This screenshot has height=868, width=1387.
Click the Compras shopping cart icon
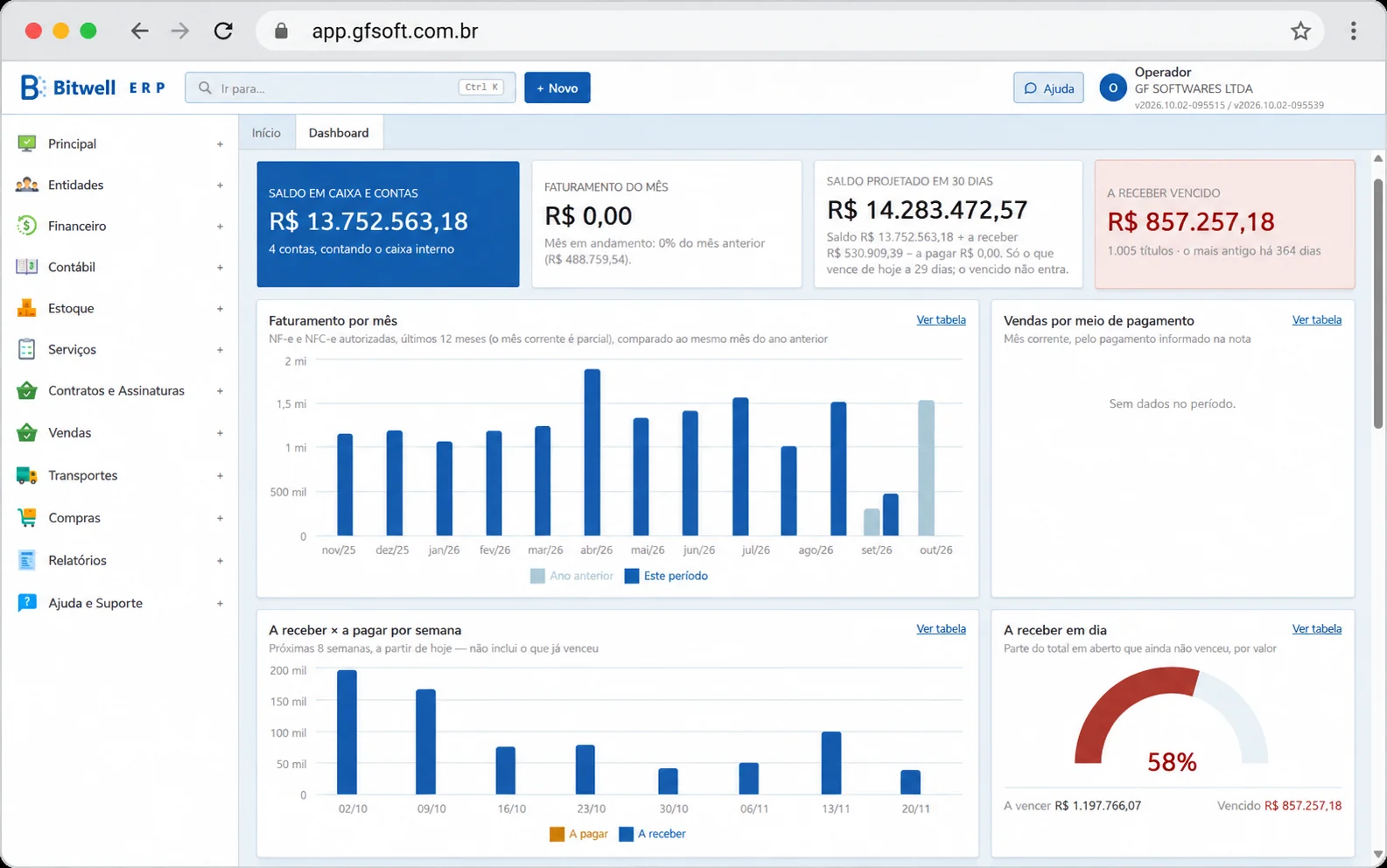(27, 517)
